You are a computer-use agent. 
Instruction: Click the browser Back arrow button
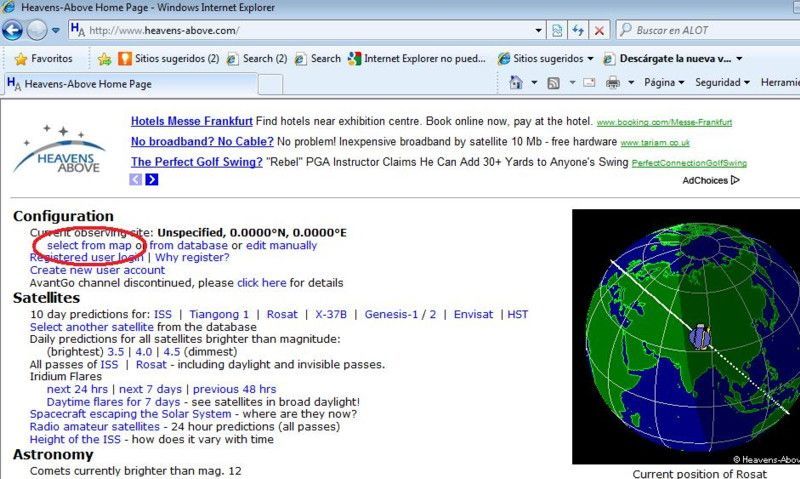coord(12,31)
